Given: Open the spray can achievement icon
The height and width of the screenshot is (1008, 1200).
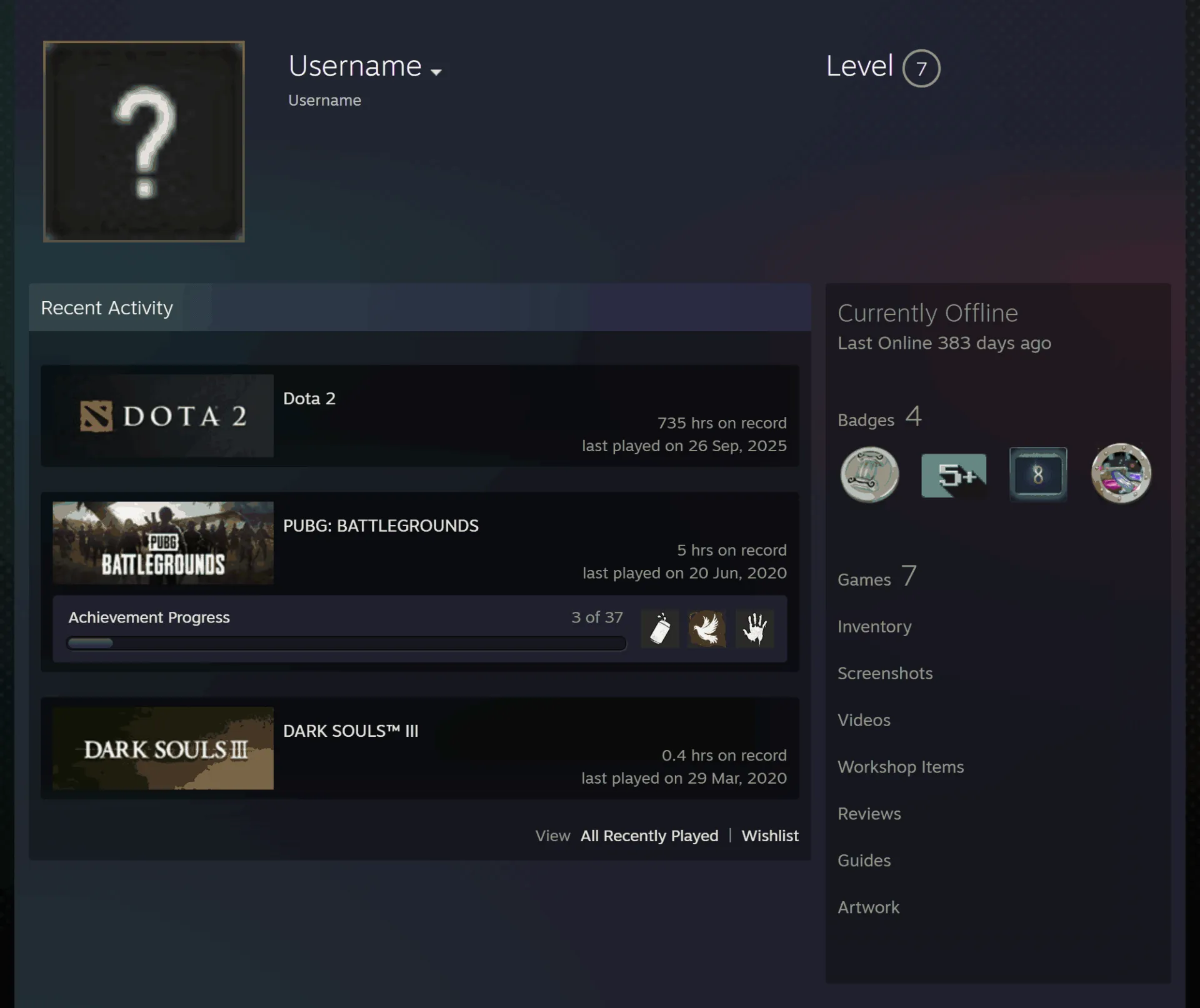Looking at the screenshot, I should coord(660,629).
